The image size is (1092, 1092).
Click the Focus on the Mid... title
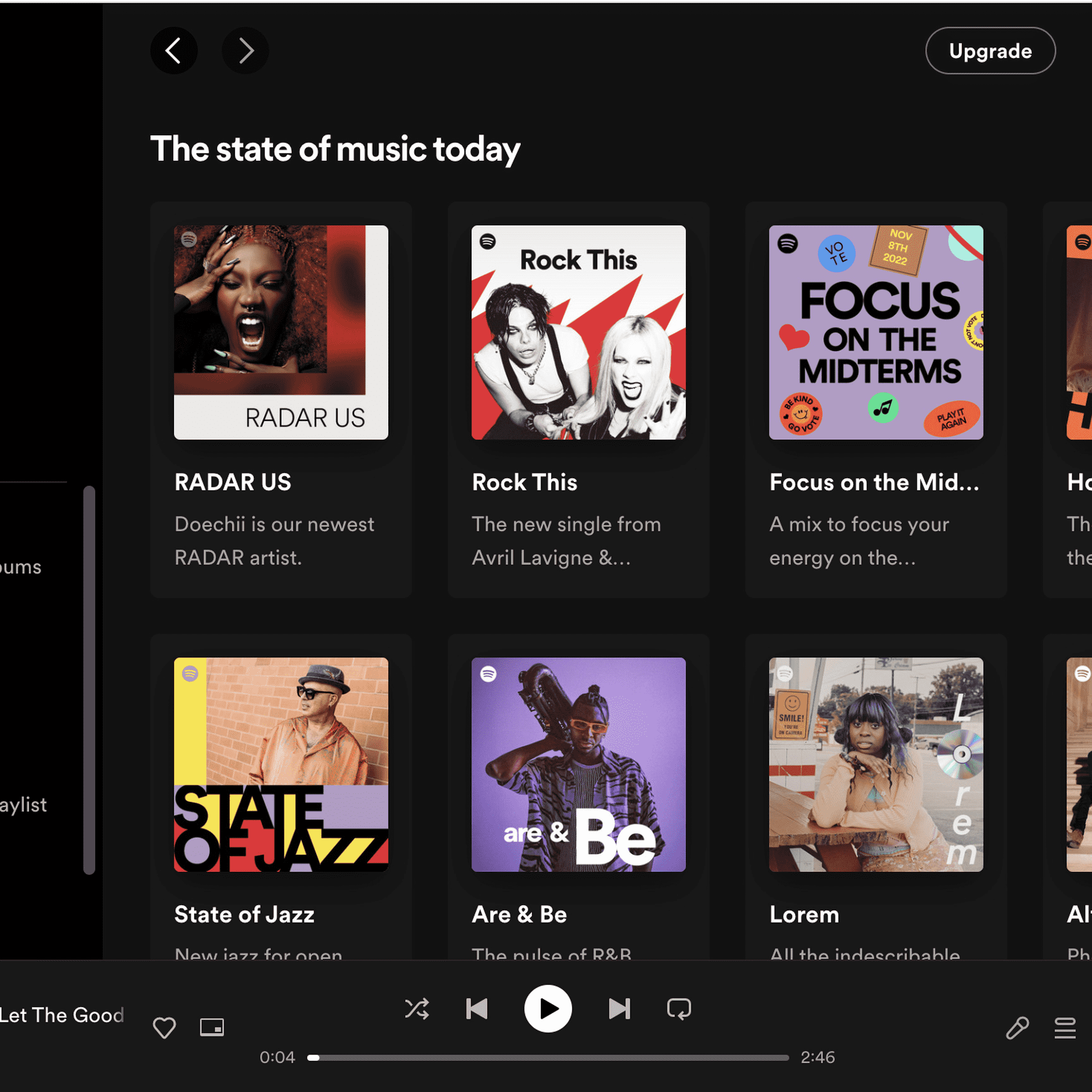pos(874,482)
